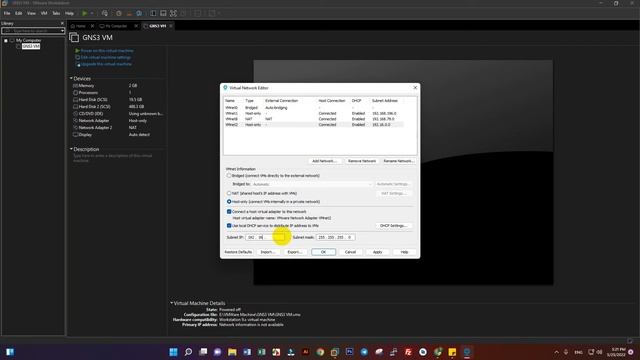640x360 pixels.
Task: Select the Memory device row
Action: (x=118, y=86)
